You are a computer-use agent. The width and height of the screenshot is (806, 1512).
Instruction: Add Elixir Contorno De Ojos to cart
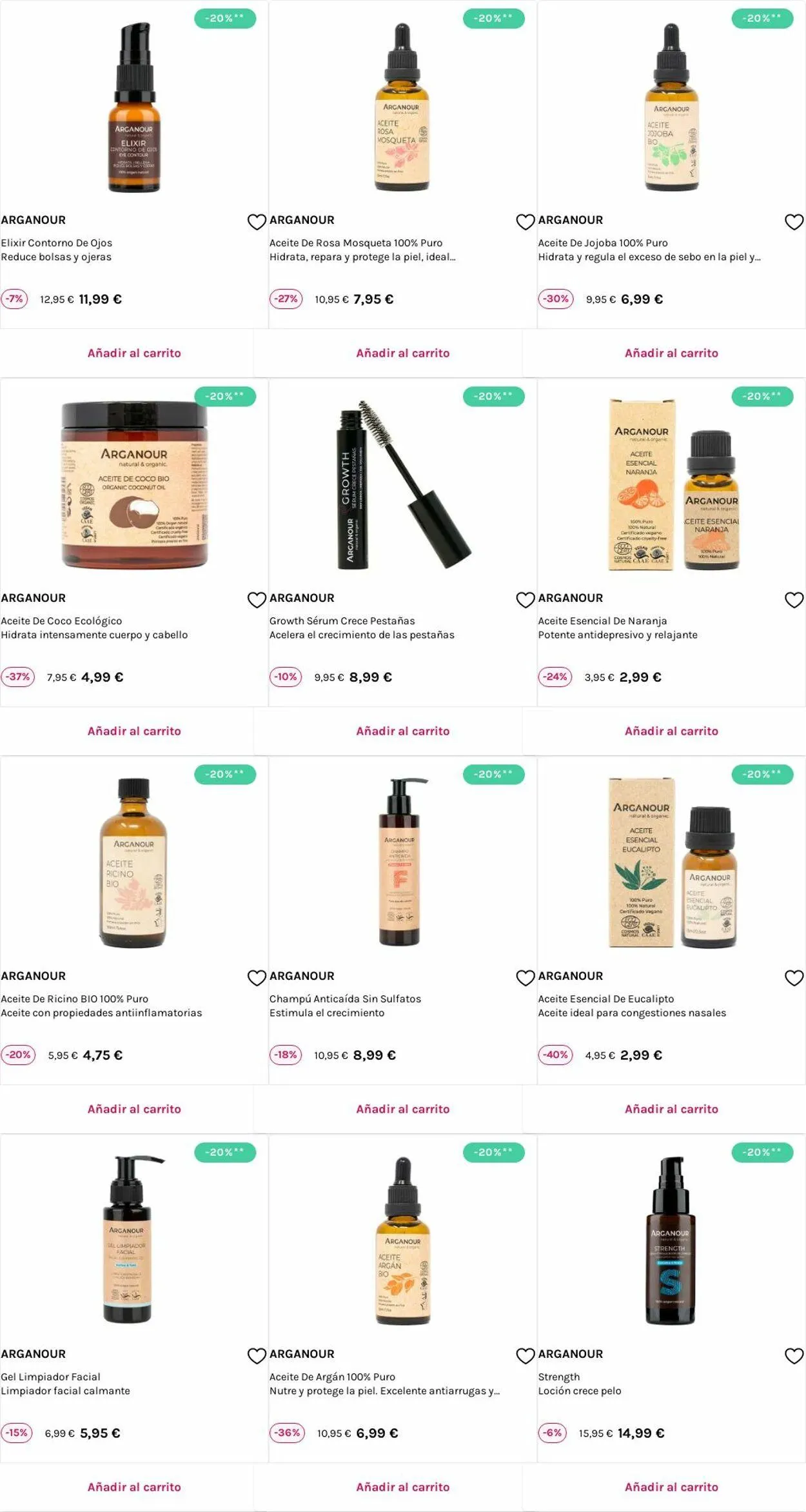coord(134,353)
